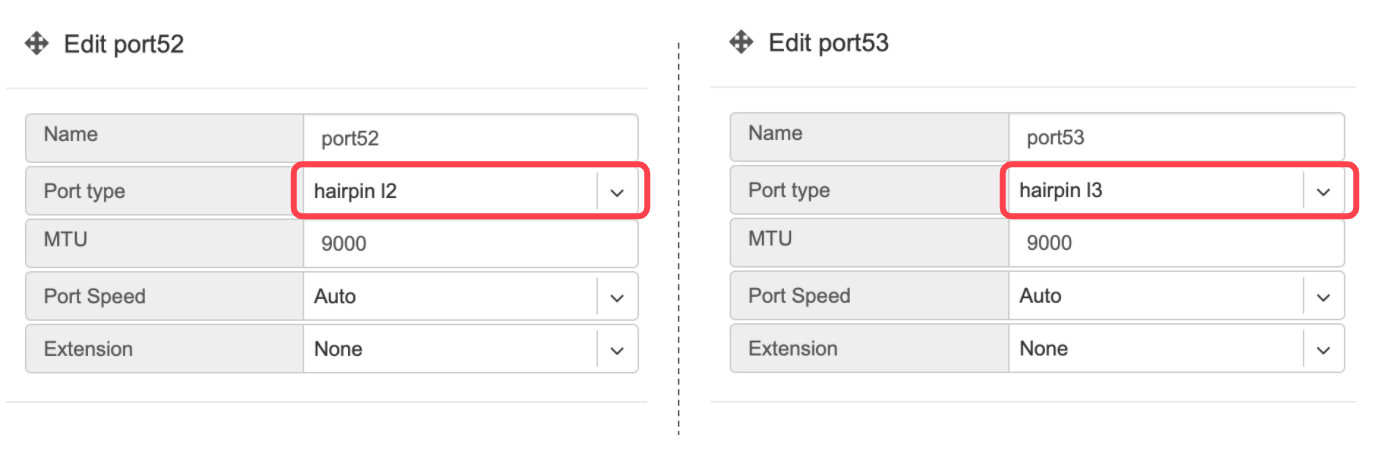Open port52 Extension None dropdown
1390x452 pixels.
tap(471, 349)
